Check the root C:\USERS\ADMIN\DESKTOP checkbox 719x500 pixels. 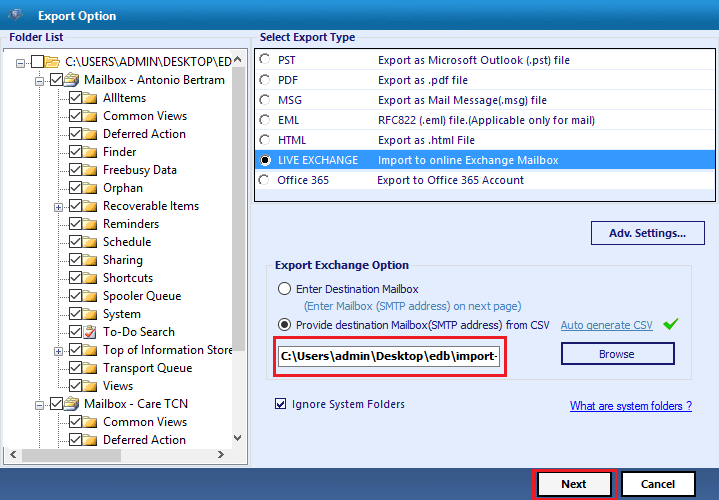(x=38, y=61)
